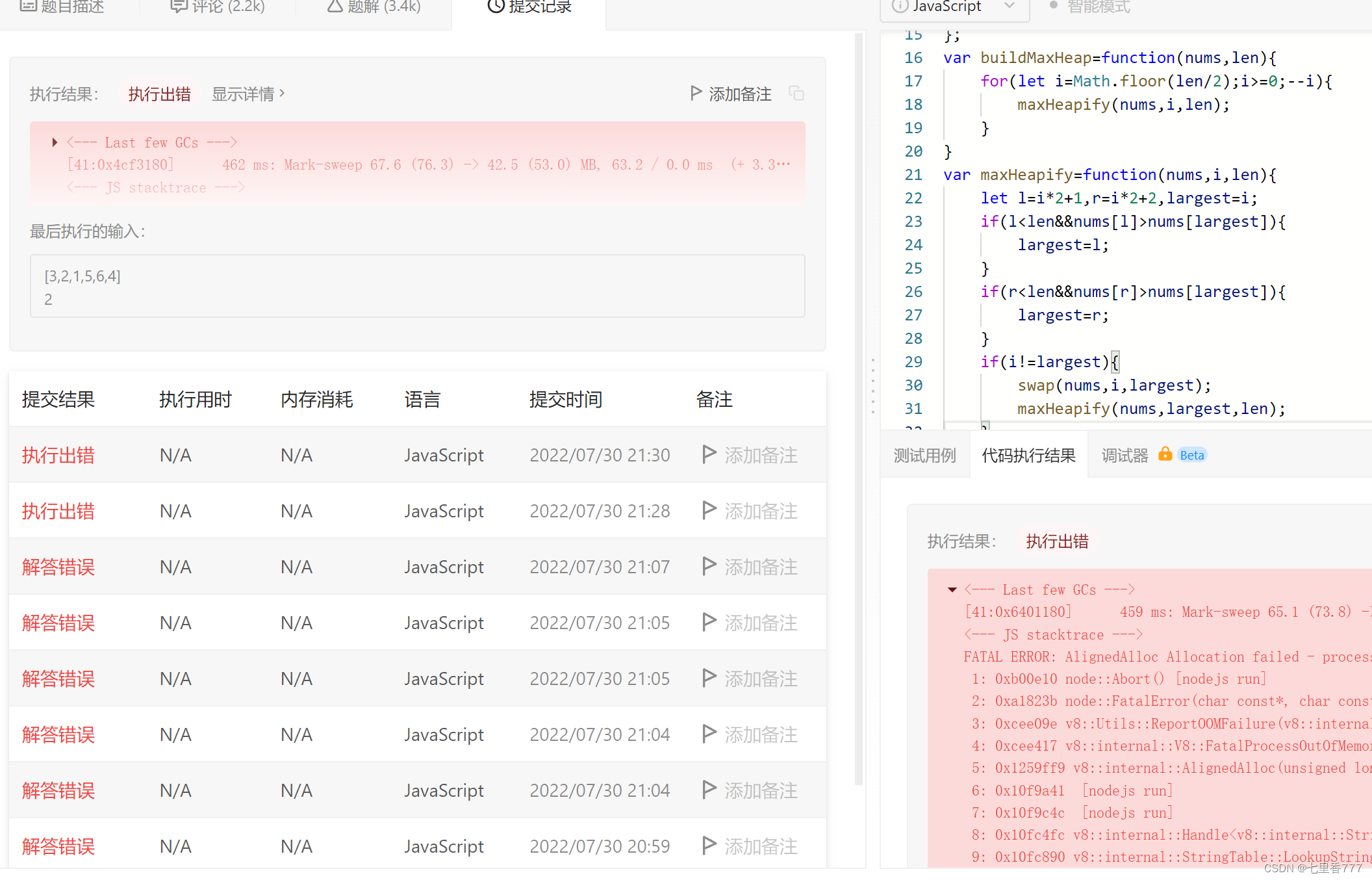Click the flag icon next to 添加备注 header

(696, 94)
